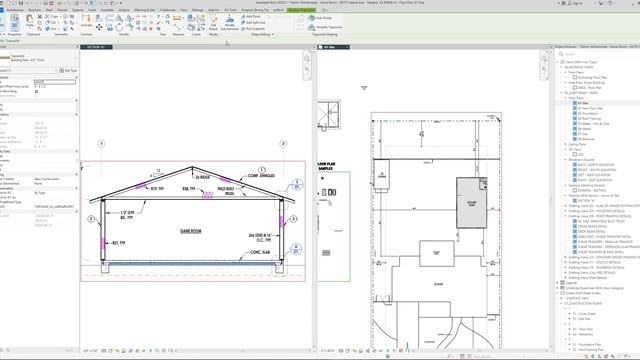The width and height of the screenshot is (640, 360).
Task: Click the COMP. SHINGLES annotation text
Action: 261,176
